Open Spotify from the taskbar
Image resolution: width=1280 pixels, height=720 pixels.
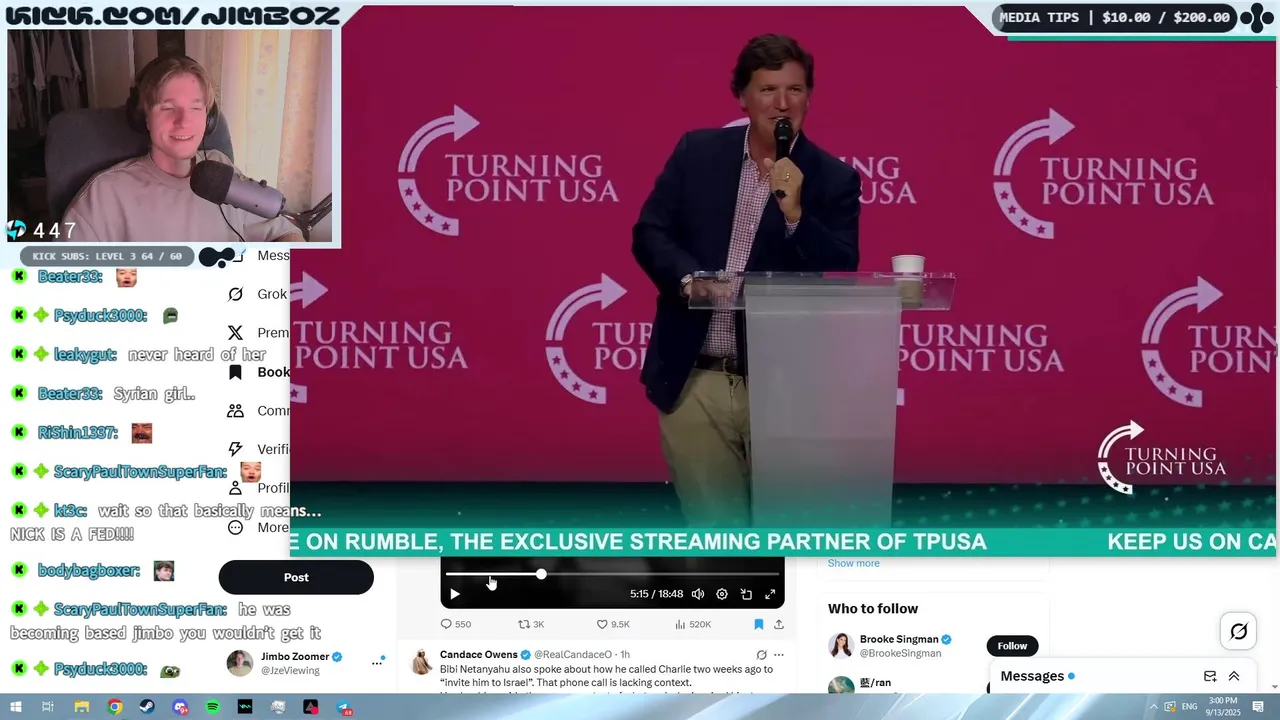tap(213, 707)
